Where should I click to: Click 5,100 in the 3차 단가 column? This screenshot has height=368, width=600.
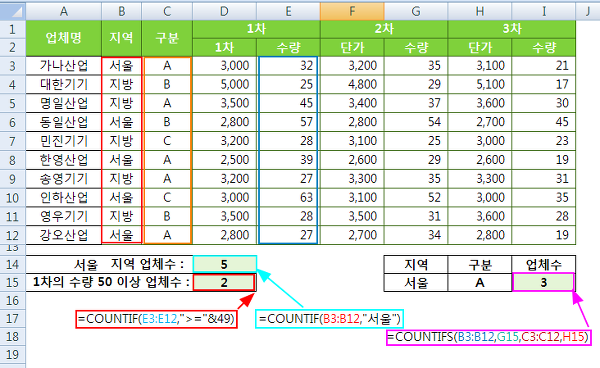[480, 85]
